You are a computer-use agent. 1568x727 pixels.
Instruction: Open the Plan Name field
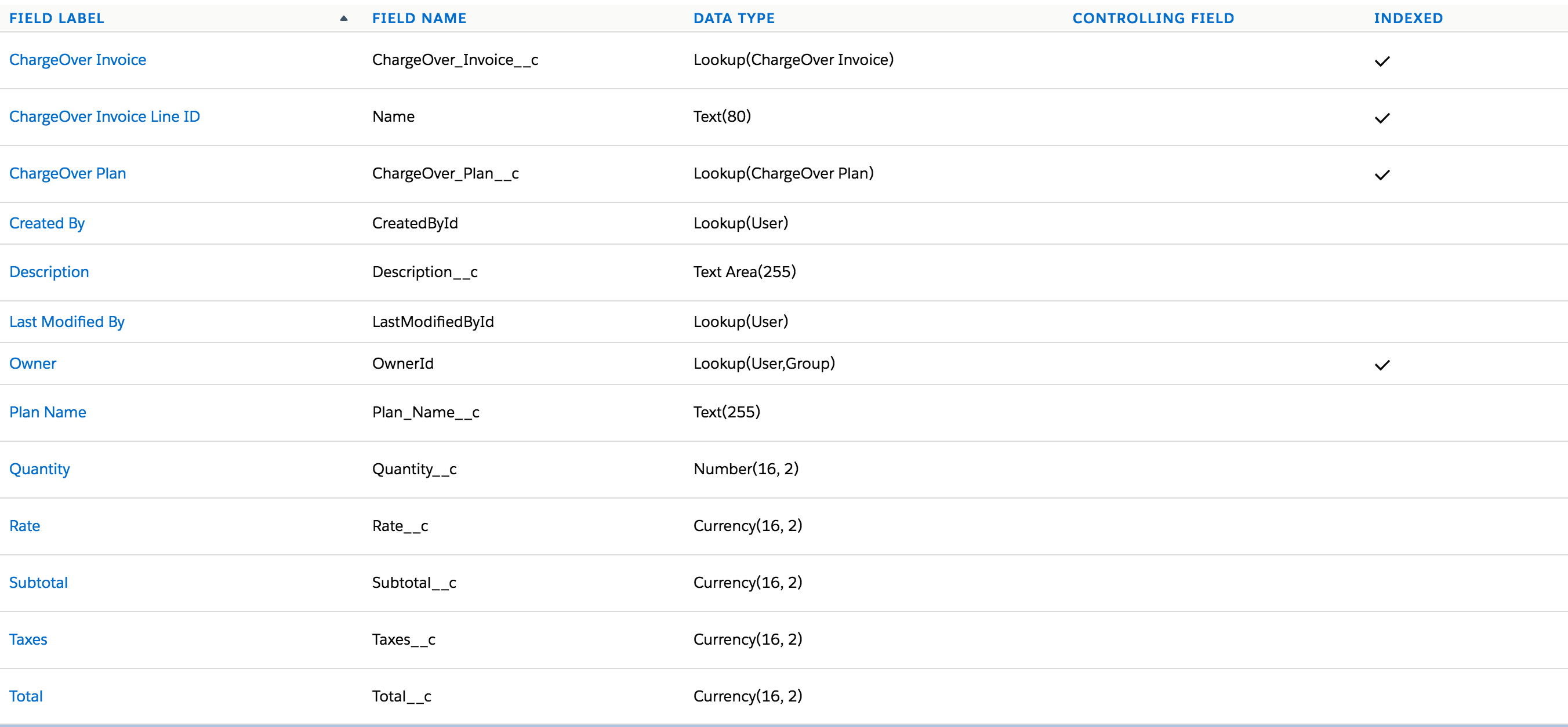pyautogui.click(x=48, y=412)
